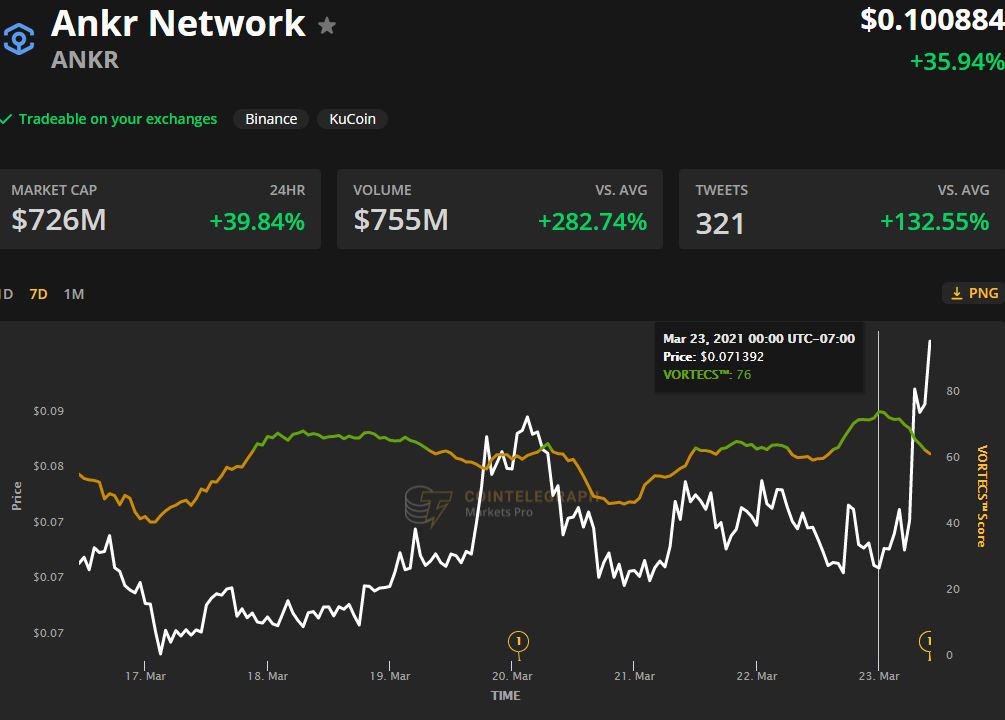Viewport: 1005px width, 720px height.
Task: Click the Tweets count 321
Action: click(x=720, y=224)
